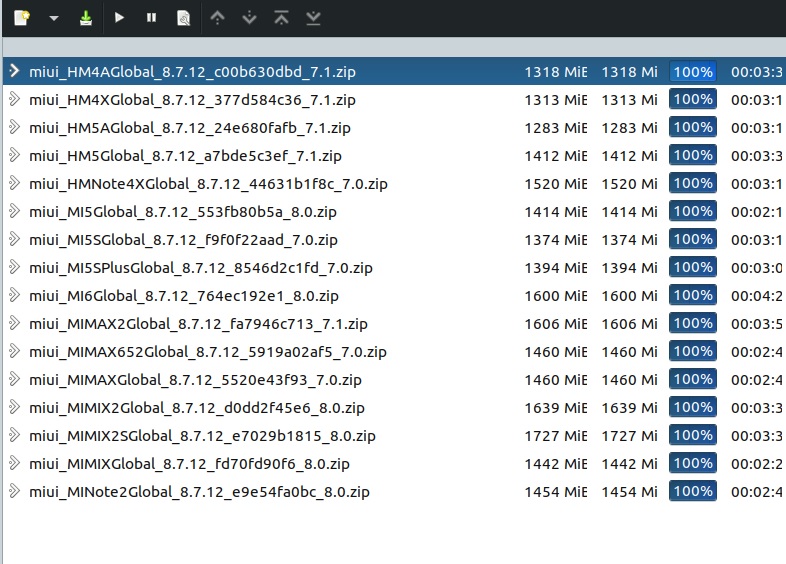Move selected download to bottom
The height and width of the screenshot is (564, 786).
[x=313, y=18]
